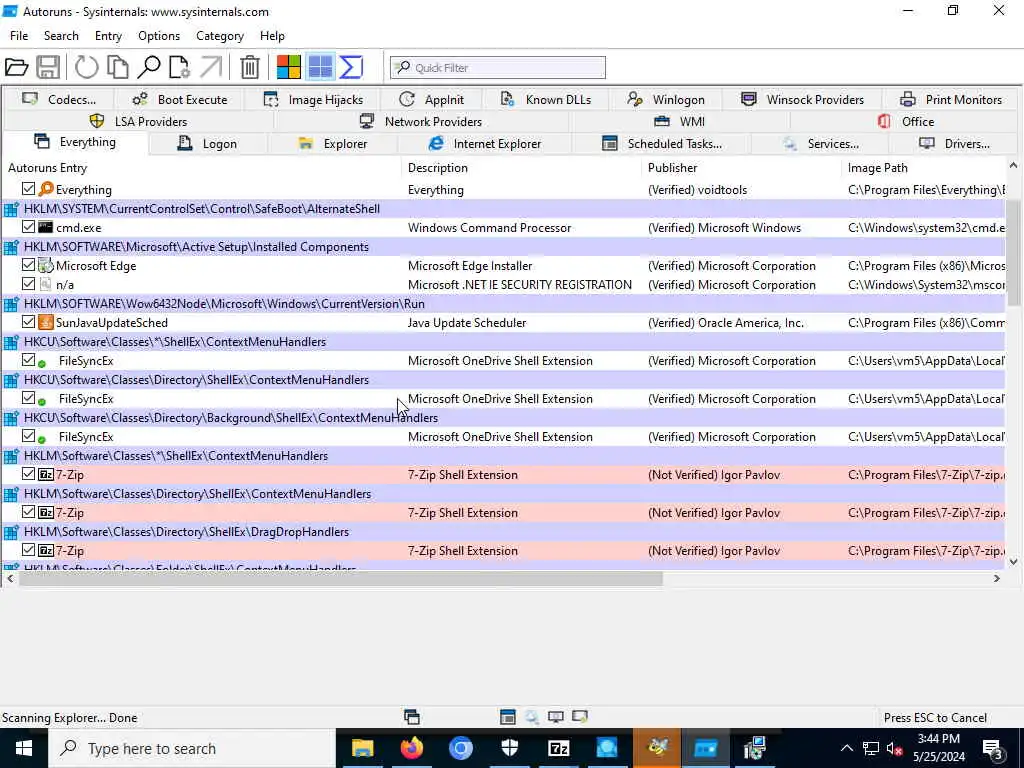The height and width of the screenshot is (768, 1024).
Task: Open Firefox from the taskbar
Action: (x=411, y=748)
